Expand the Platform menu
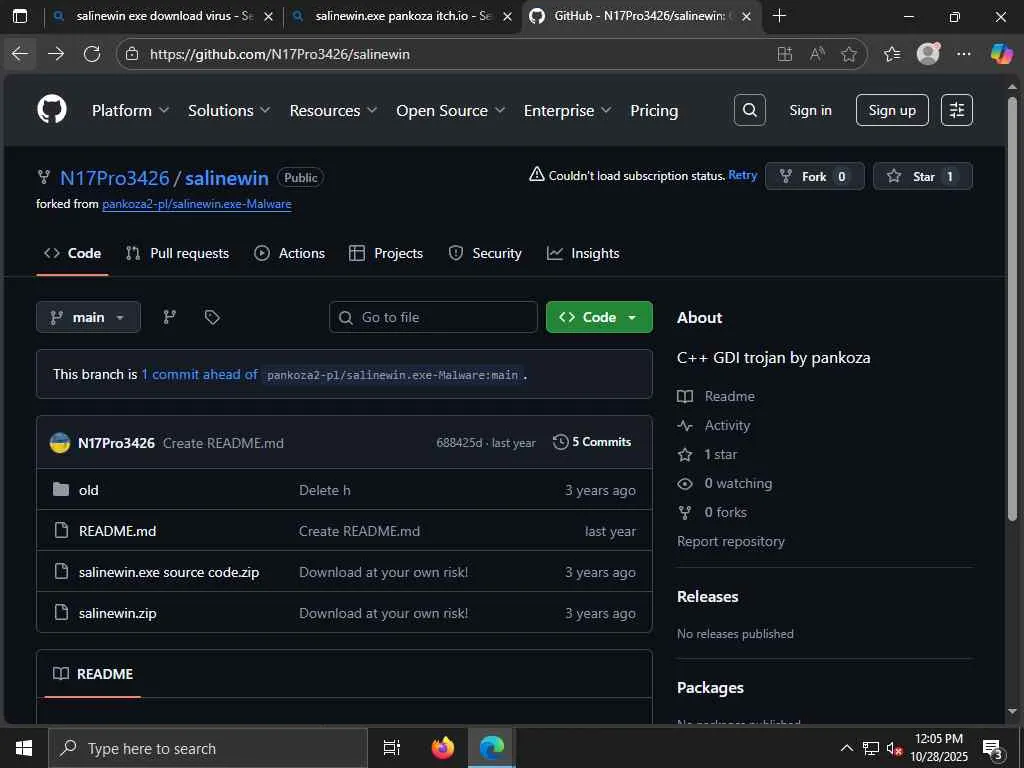1024x768 pixels. pyautogui.click(x=131, y=110)
